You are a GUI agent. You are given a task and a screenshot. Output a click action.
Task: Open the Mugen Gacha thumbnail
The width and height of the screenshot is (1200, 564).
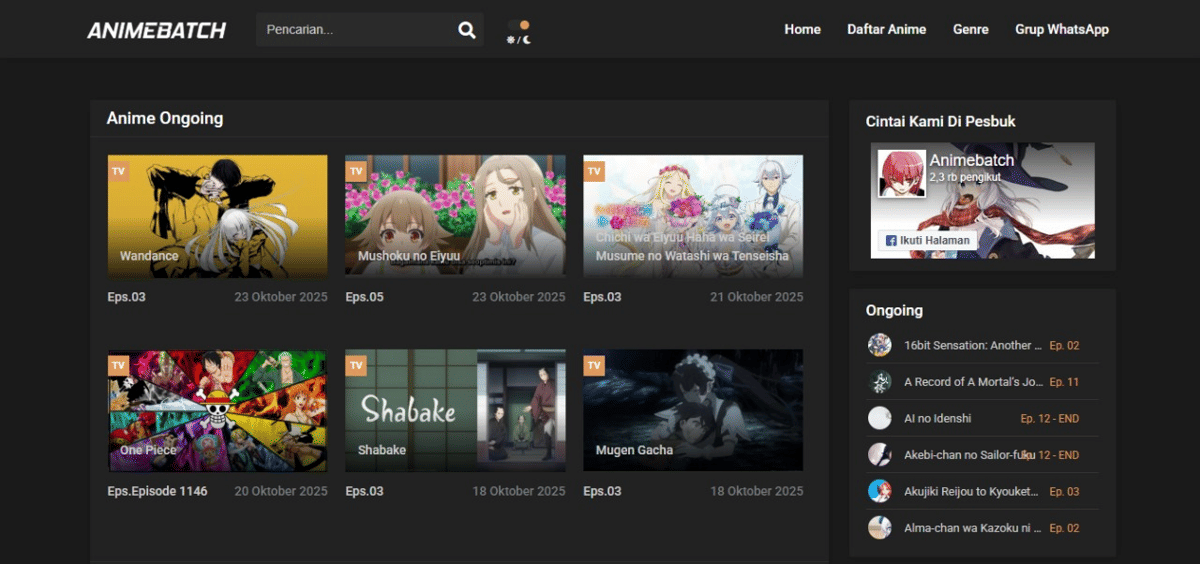point(693,410)
